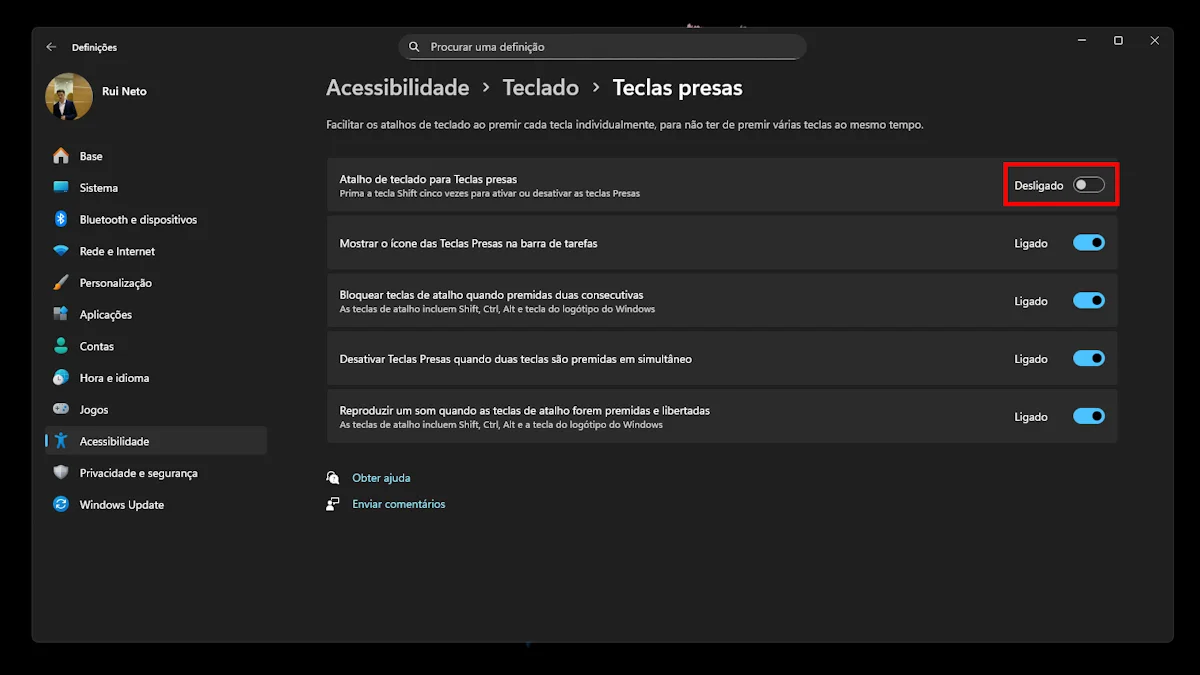This screenshot has width=1200, height=675.
Task: Open the Sistema section in sidebar
Action: click(98, 188)
